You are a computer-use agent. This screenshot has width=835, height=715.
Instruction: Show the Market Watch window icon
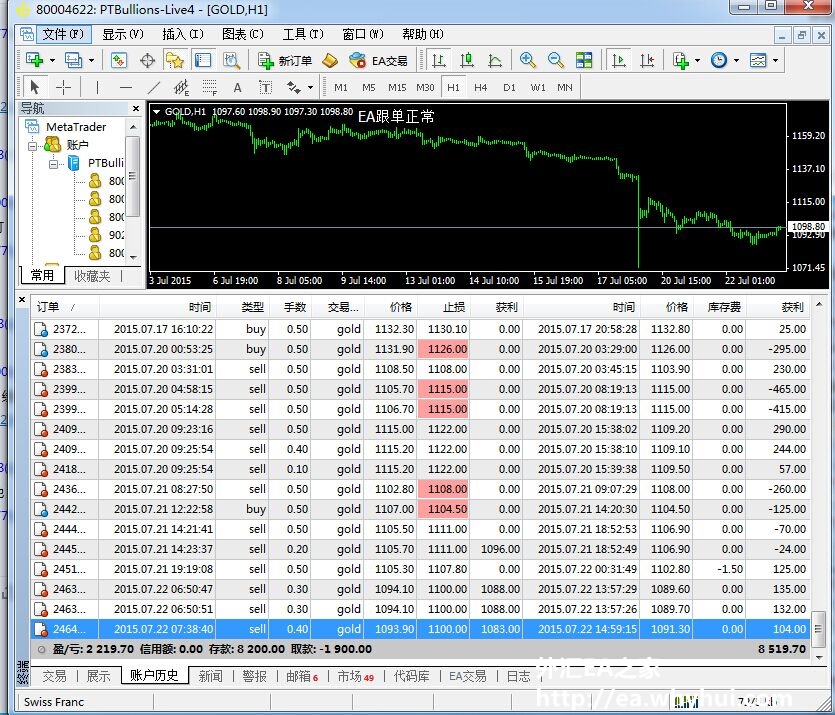click(x=119, y=60)
